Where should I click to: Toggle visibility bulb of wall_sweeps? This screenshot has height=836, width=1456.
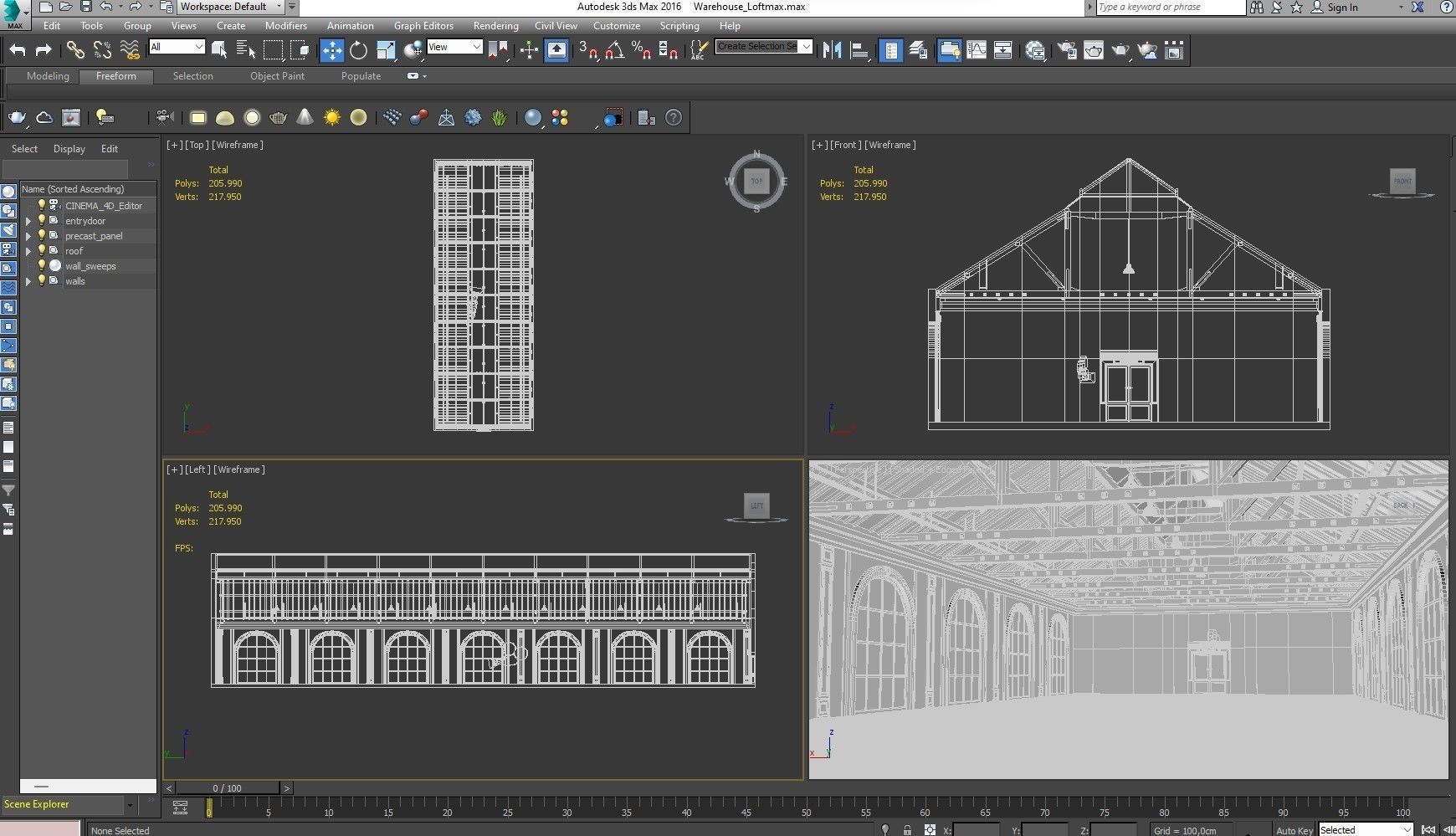coord(41,266)
